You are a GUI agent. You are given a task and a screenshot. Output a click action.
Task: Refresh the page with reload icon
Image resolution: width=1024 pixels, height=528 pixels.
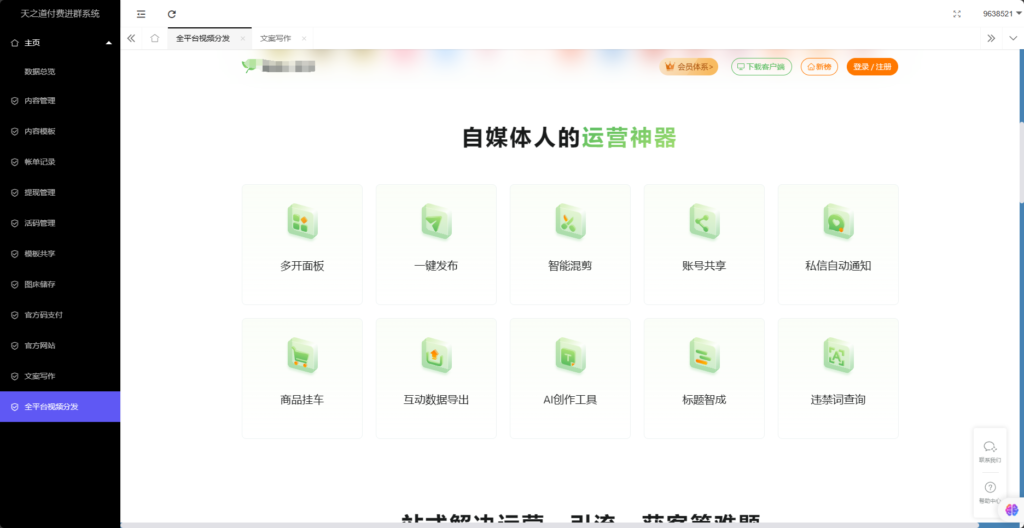[172, 14]
